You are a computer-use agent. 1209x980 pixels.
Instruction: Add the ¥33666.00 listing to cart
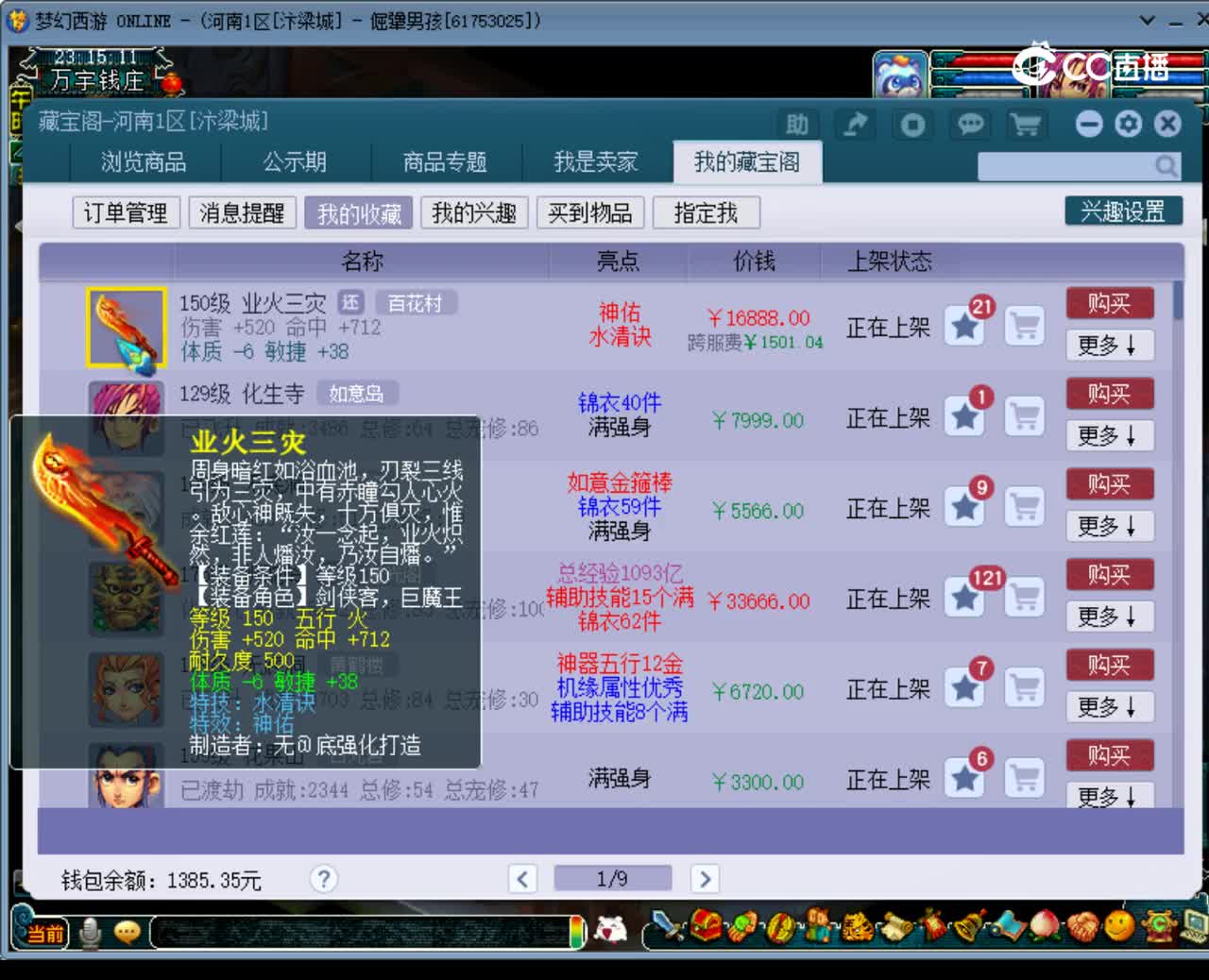coord(1025,598)
